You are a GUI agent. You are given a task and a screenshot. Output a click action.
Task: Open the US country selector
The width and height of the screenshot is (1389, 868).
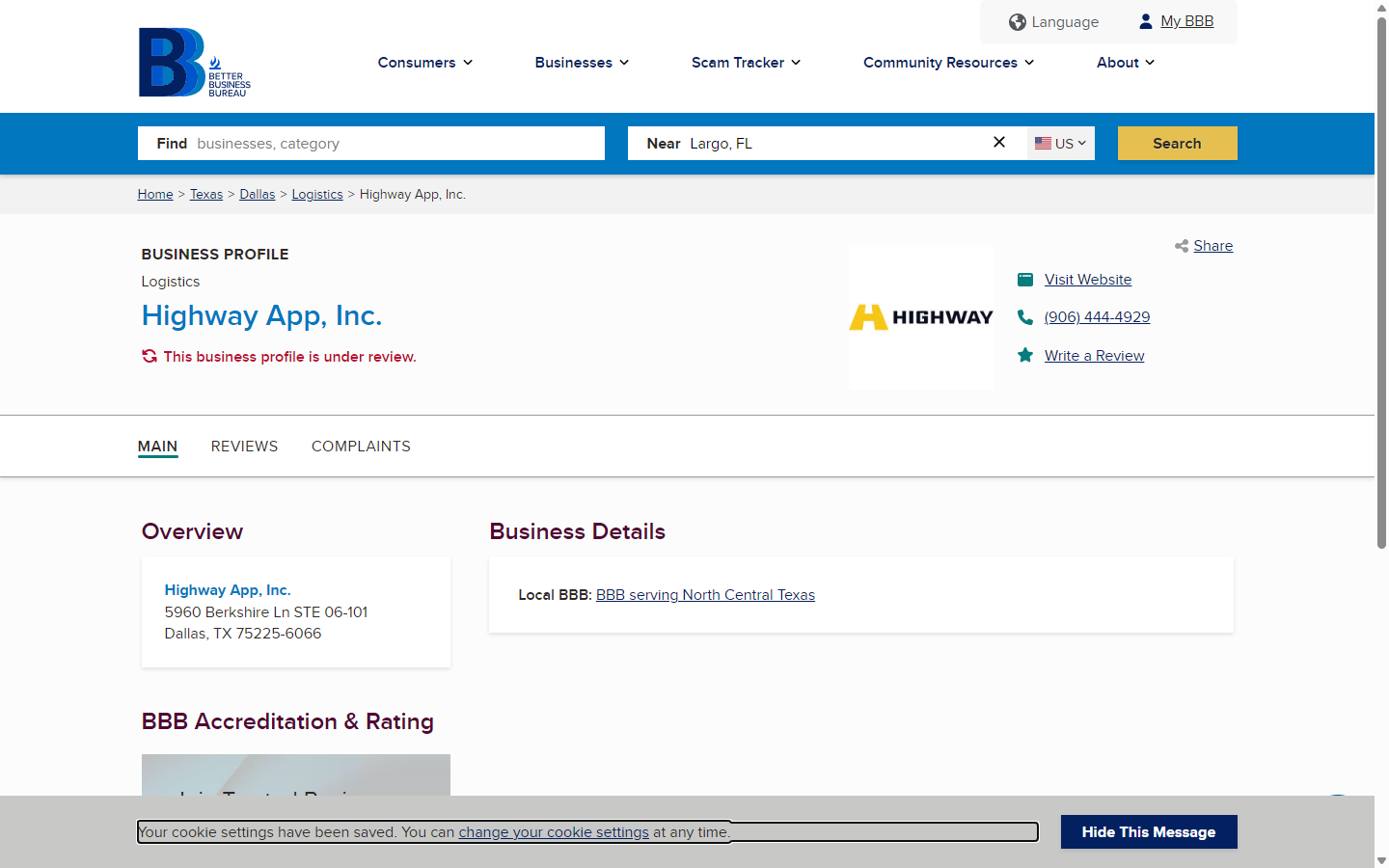coord(1061,143)
